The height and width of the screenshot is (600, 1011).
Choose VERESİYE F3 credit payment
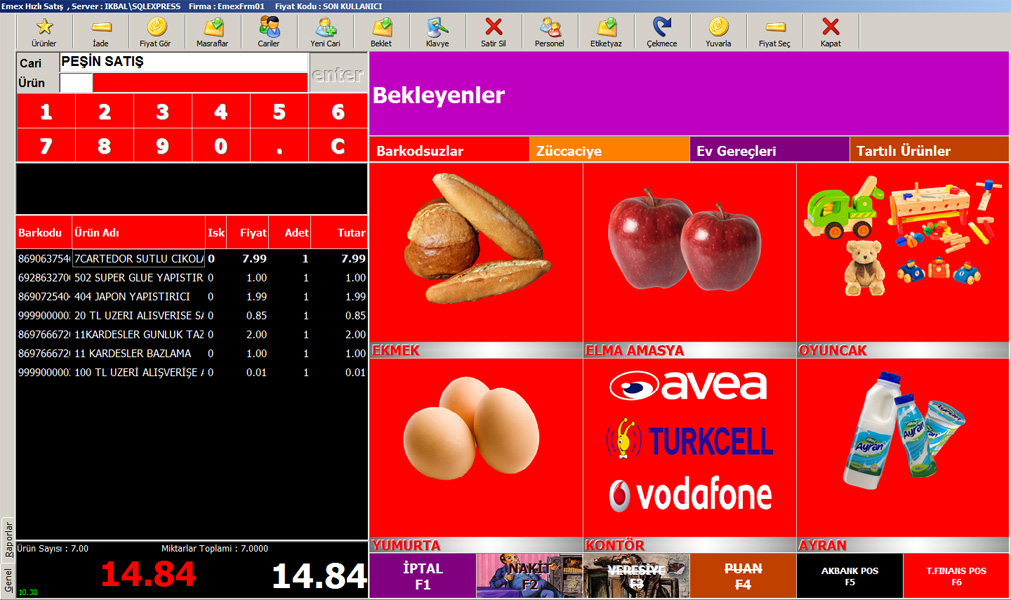(x=636, y=576)
